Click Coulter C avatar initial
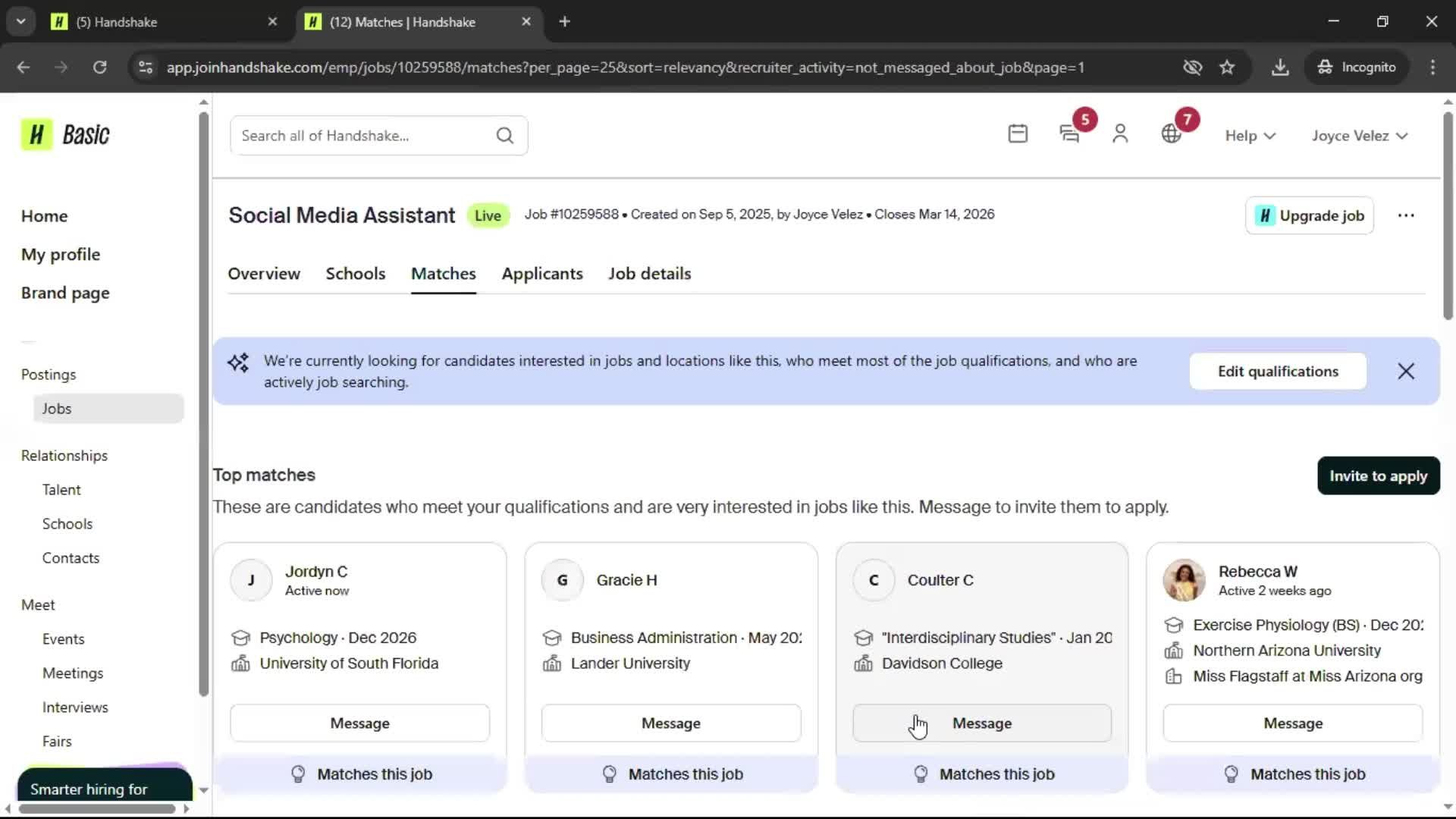This screenshot has width=1456, height=819. [874, 580]
